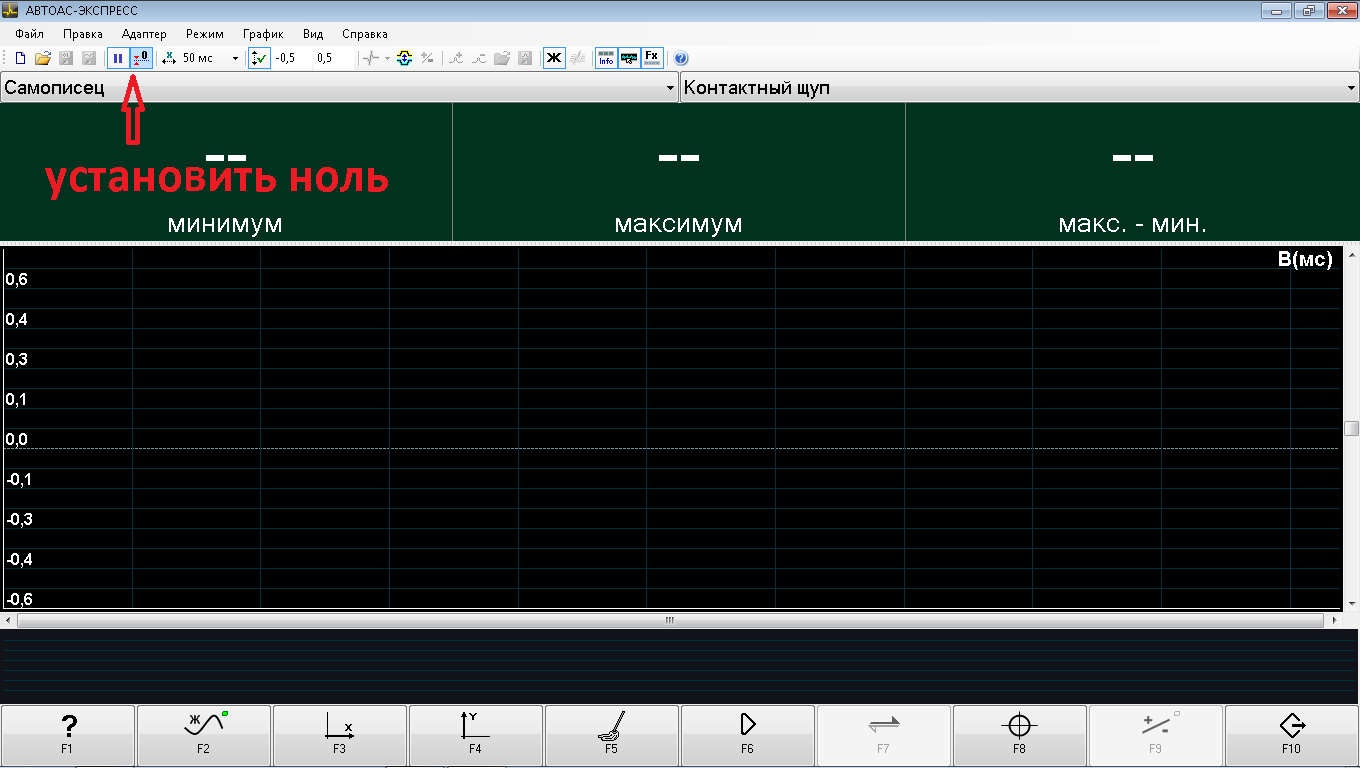
Task: Click the F6 play button
Action: pyautogui.click(x=747, y=736)
